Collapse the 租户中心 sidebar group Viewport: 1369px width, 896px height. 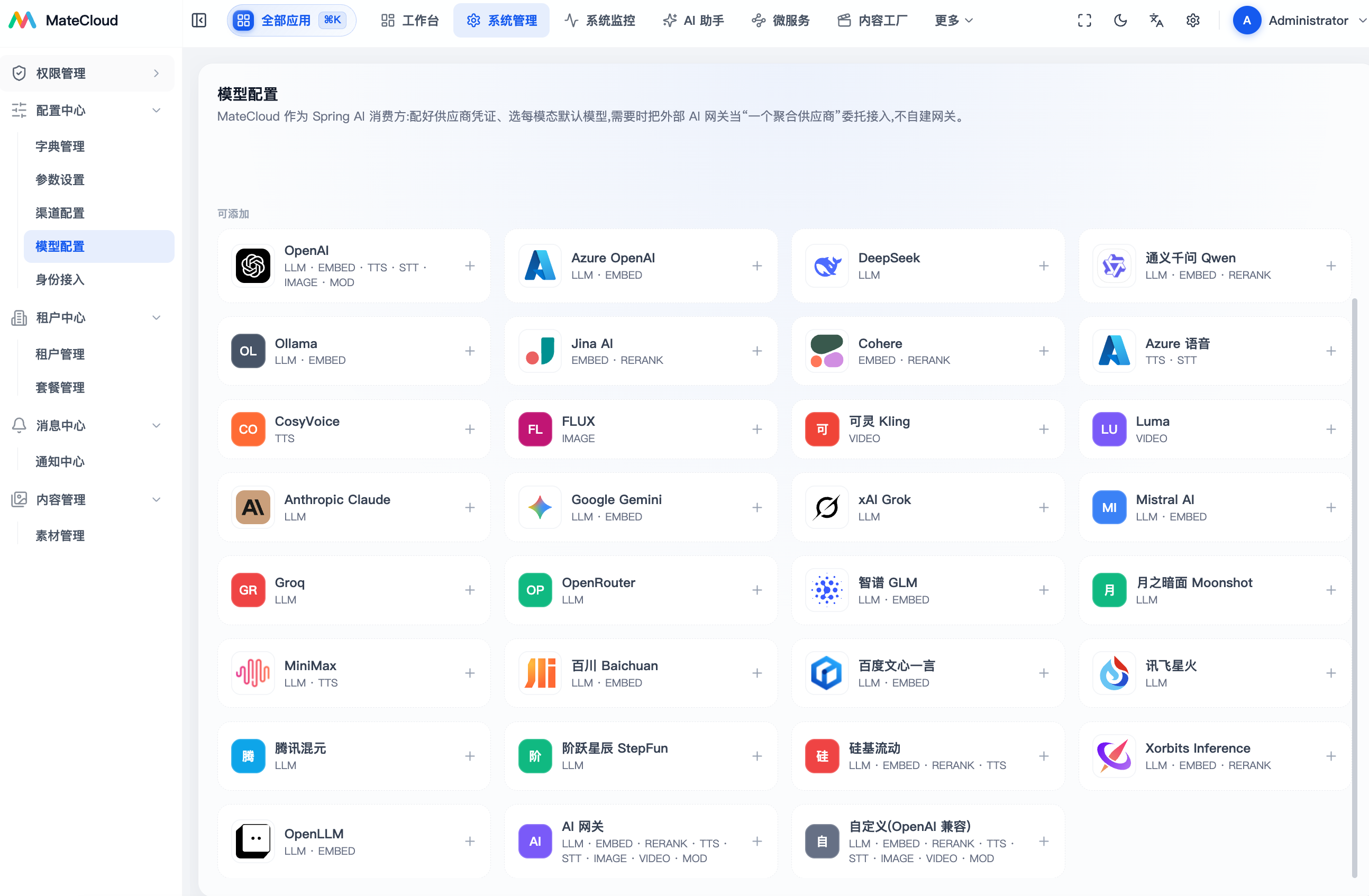(x=87, y=317)
